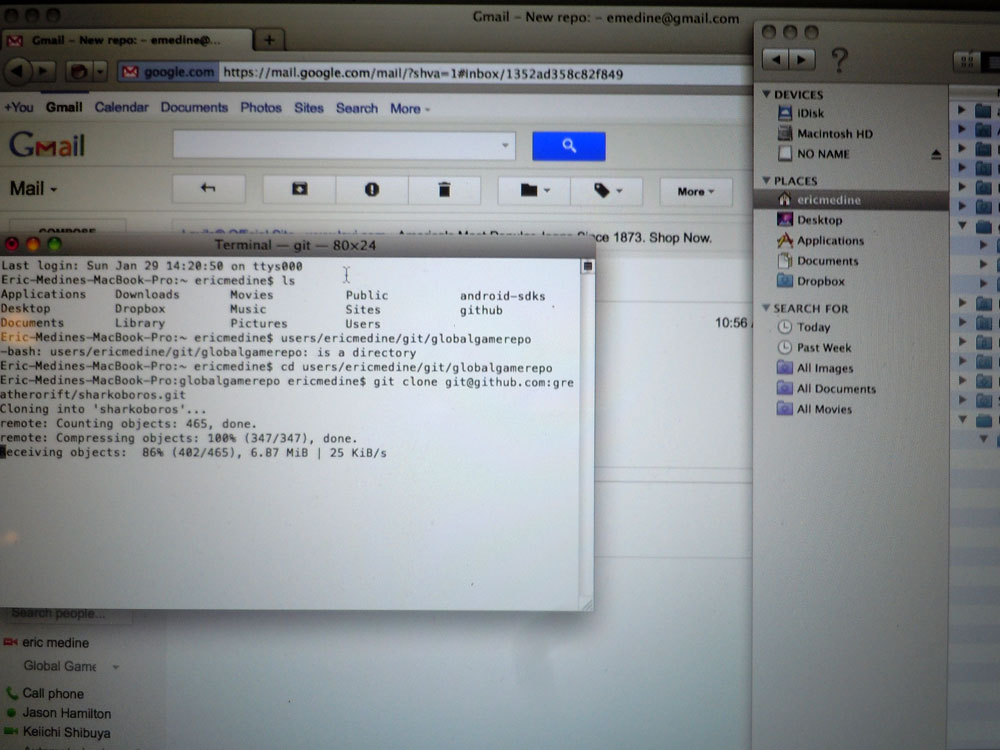Collapse the SEARCH FOR section in Finder
Screen dimensions: 1000x750
(767, 308)
